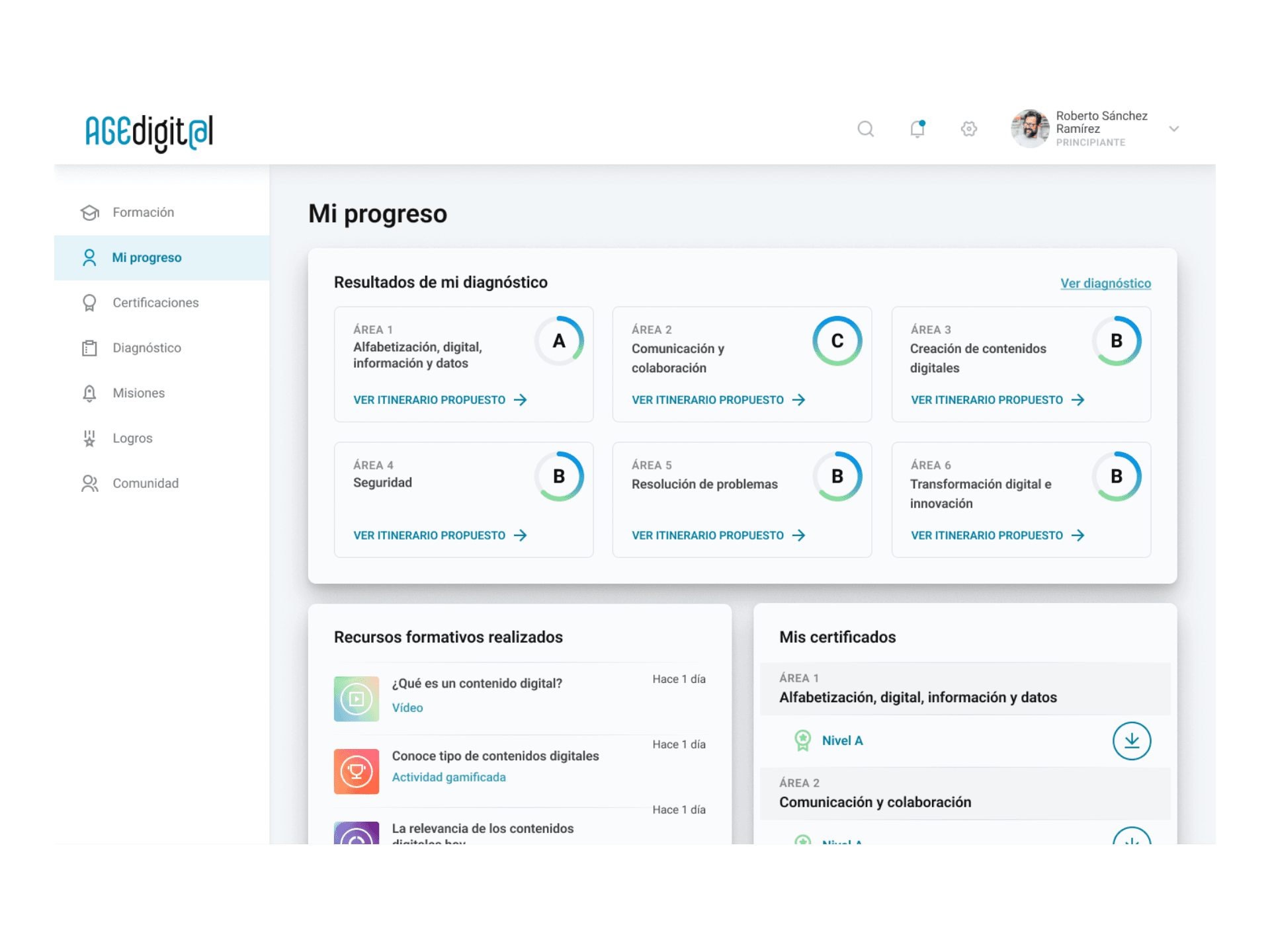Select Diagnóstico in the sidebar menu
Image resolution: width=1270 pixels, height=952 pixels.
pyautogui.click(x=147, y=348)
